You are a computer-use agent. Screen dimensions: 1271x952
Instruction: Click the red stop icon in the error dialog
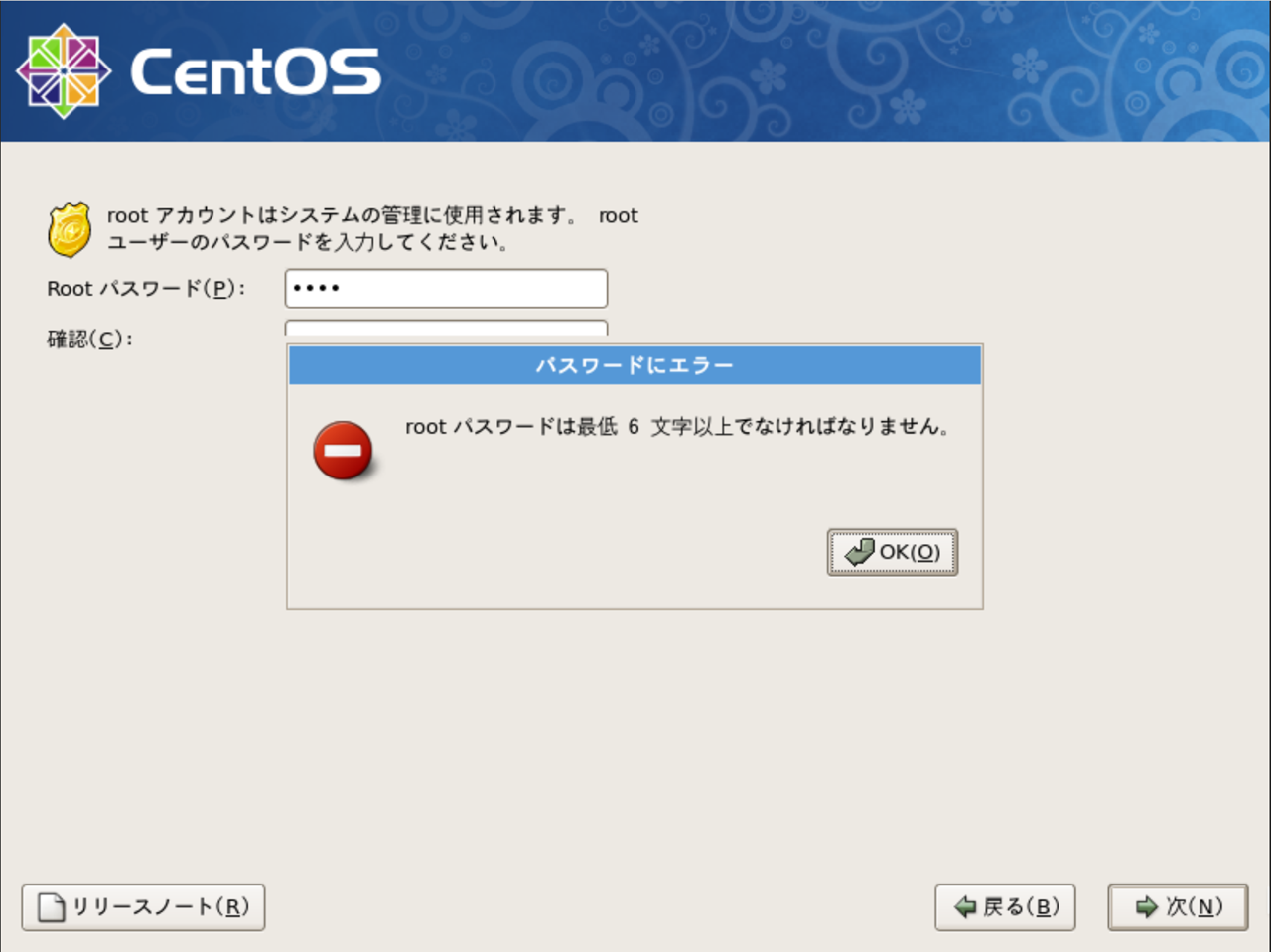(343, 450)
